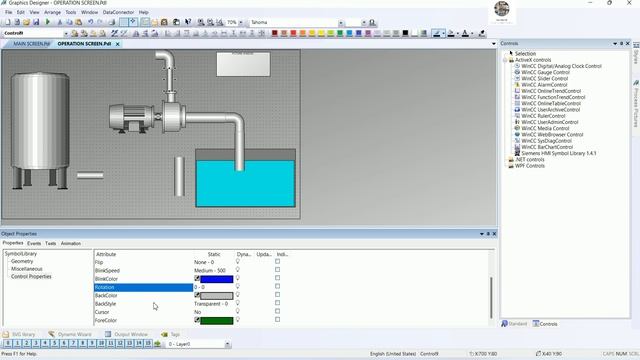Click the line color pen icon
Image resolution: width=640 pixels, height=360 pixels.
436,33
